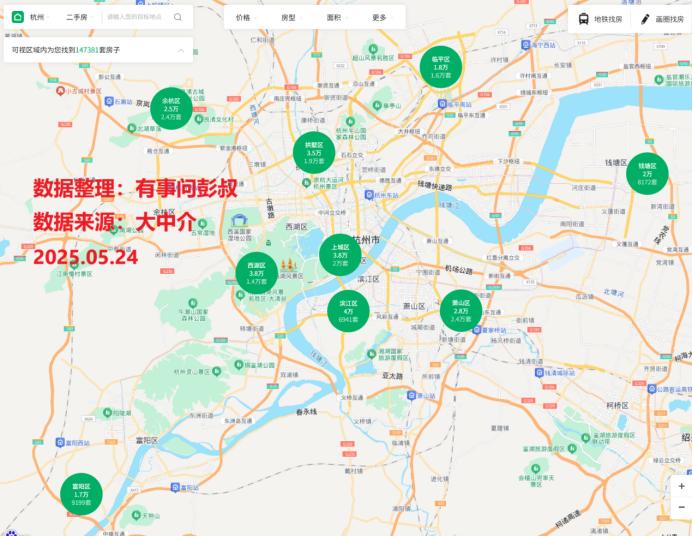Click the subway 地铁找房 train icon
The image size is (693, 536).
click(x=584, y=18)
